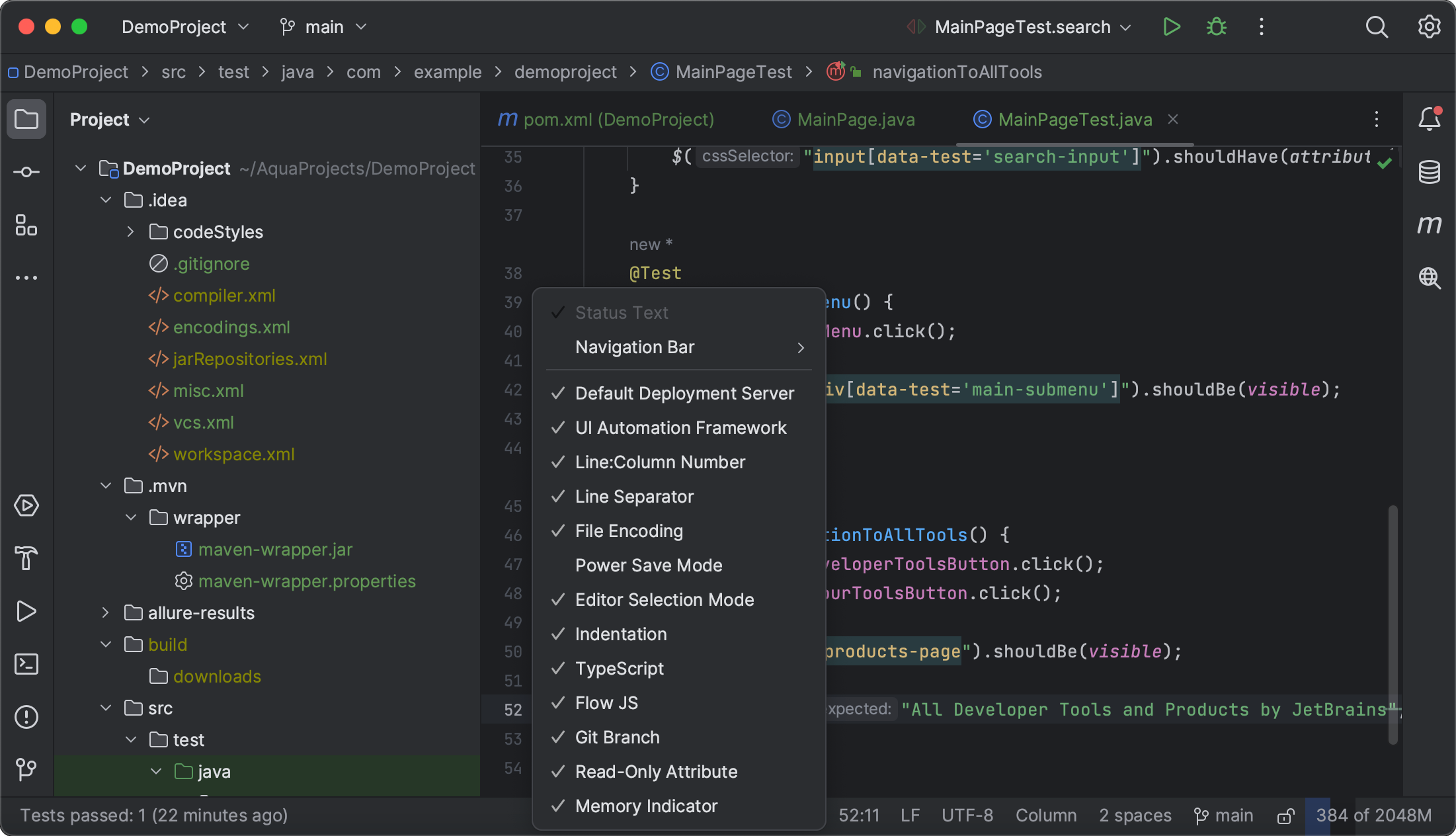Screen dimensions: 1456x836
Task: Open the Notifications bell icon
Action: [1429, 119]
